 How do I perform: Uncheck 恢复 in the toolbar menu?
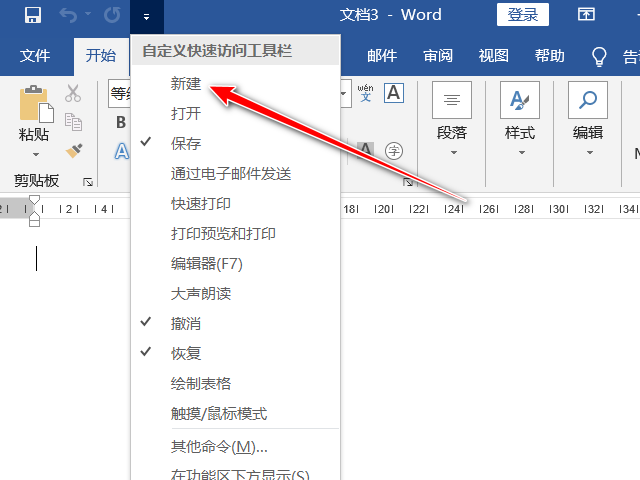tap(236, 353)
